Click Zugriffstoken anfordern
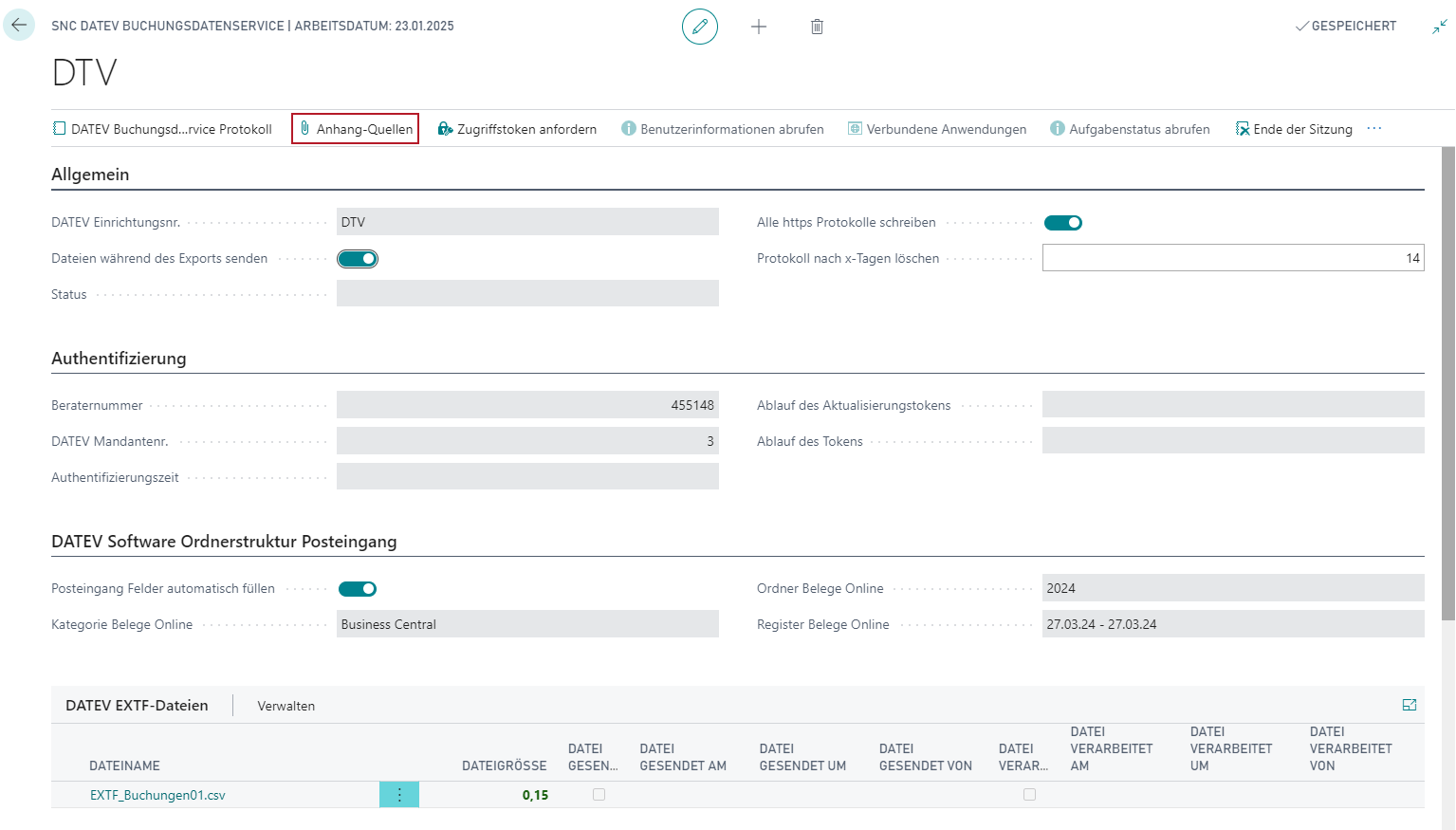This screenshot has height=830, width=1456. (x=517, y=129)
